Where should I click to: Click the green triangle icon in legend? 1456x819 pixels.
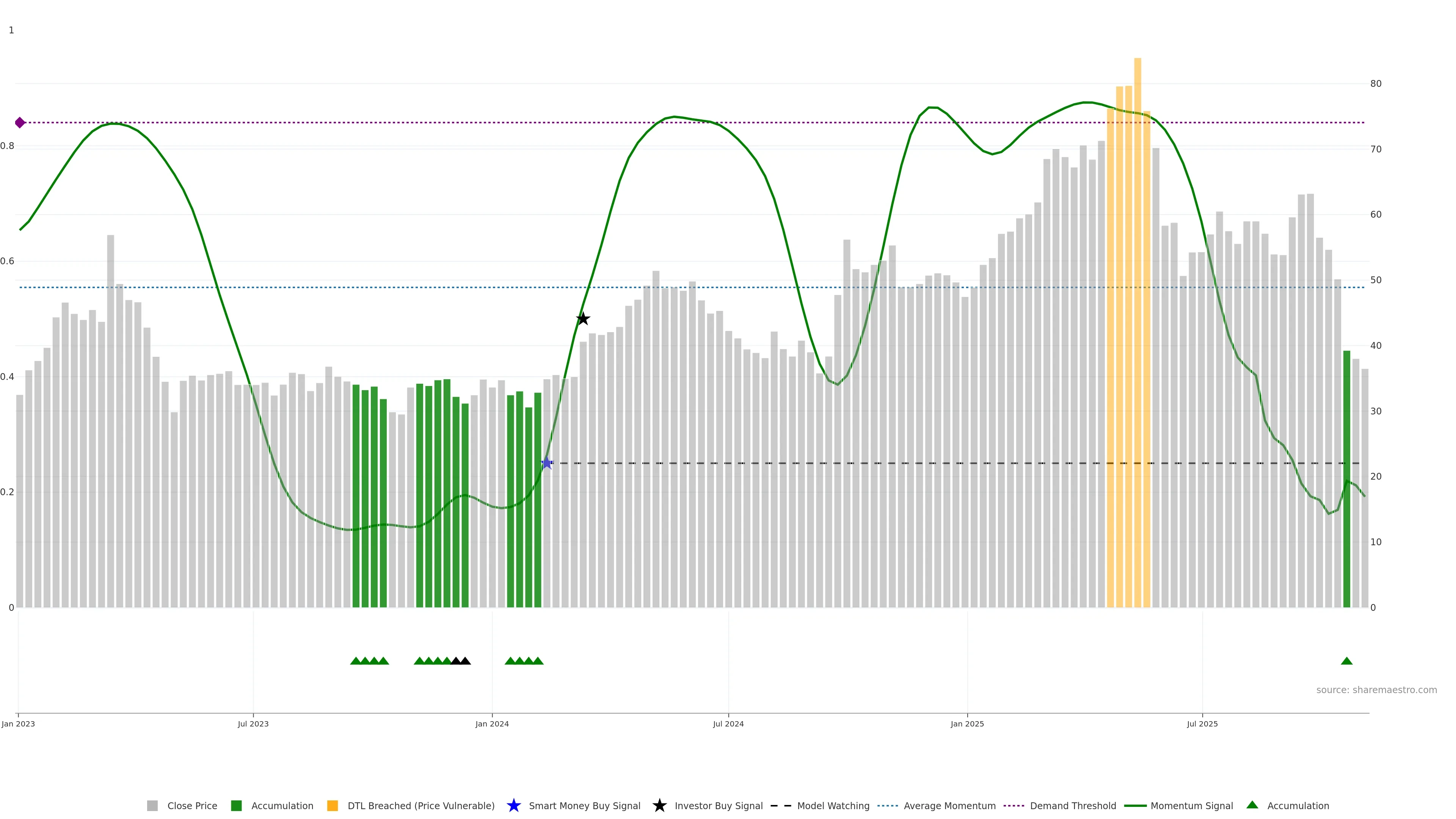point(1252,805)
